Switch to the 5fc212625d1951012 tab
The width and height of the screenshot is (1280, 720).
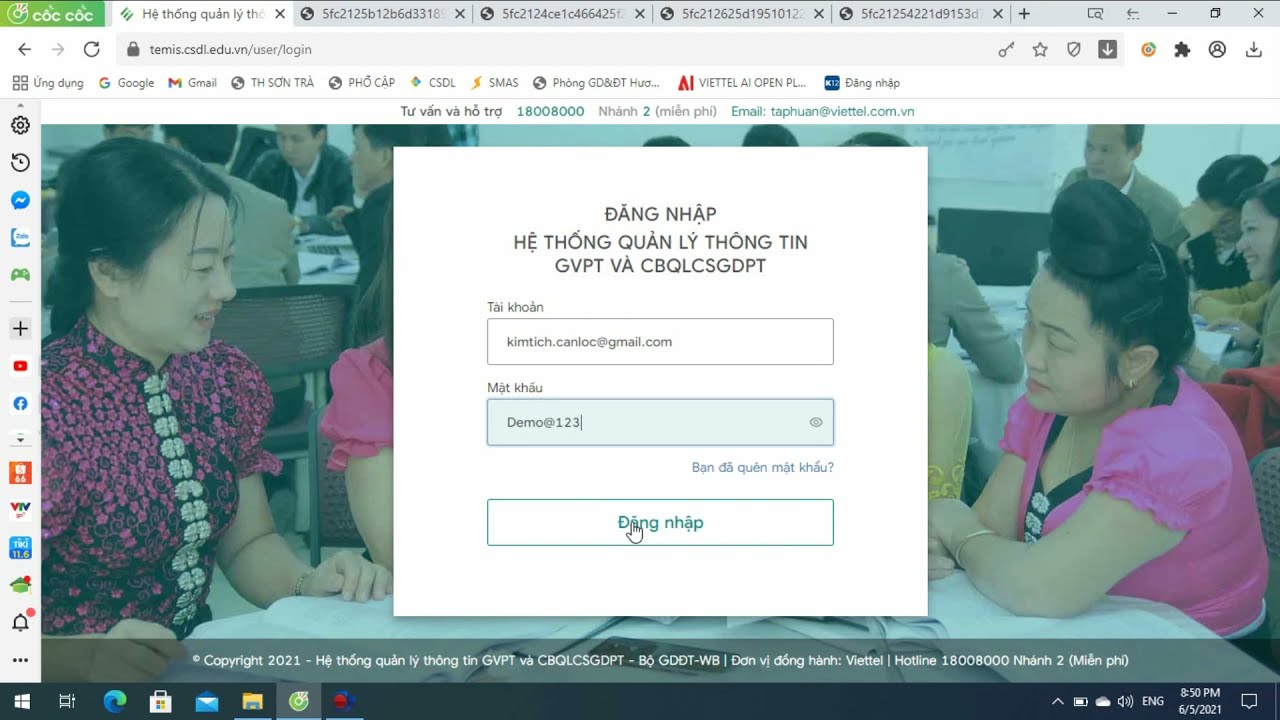pos(742,14)
